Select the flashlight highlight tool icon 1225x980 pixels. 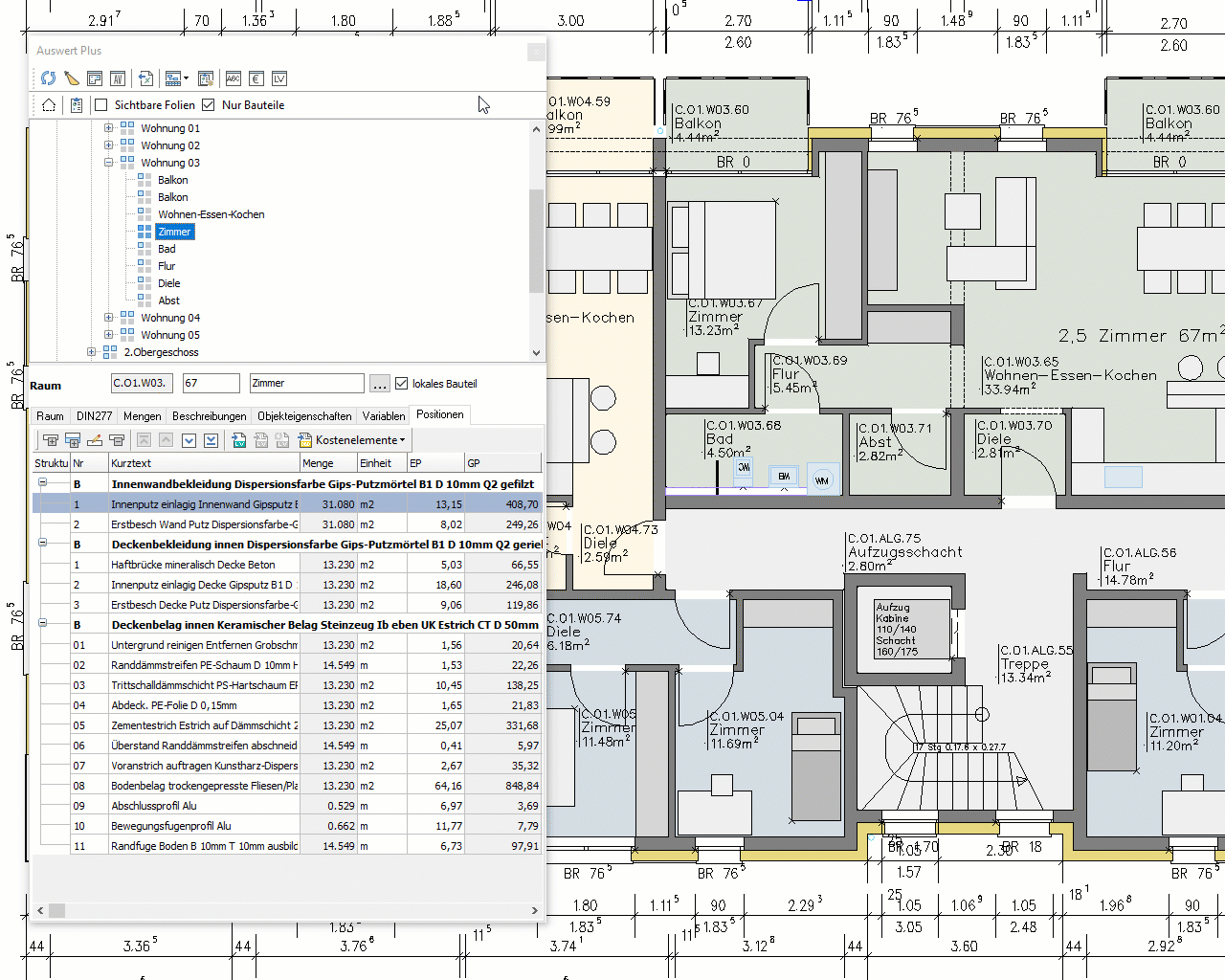[72, 78]
